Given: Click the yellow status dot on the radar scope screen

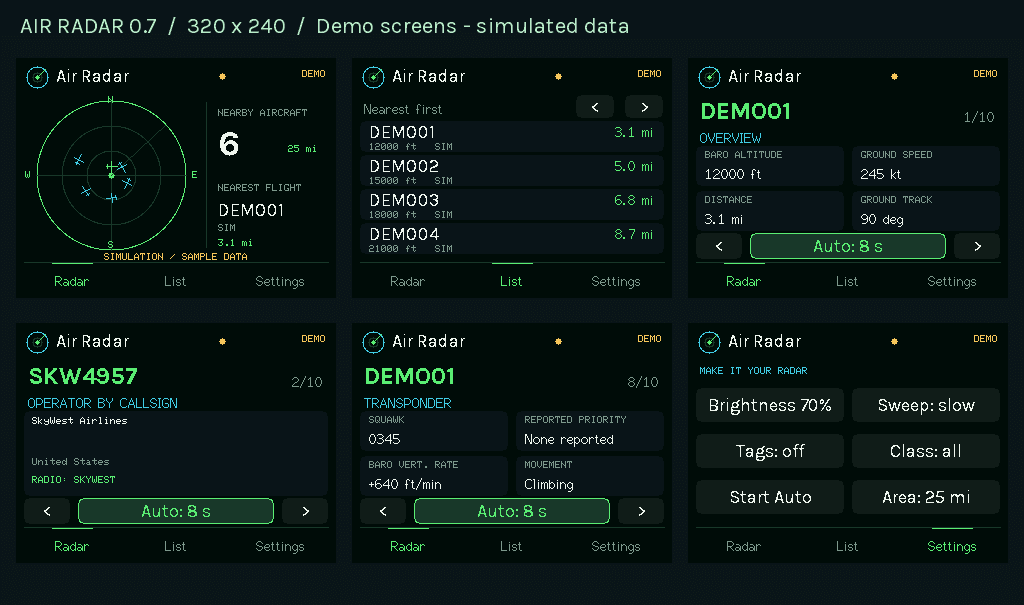Looking at the screenshot, I should coord(223,76).
